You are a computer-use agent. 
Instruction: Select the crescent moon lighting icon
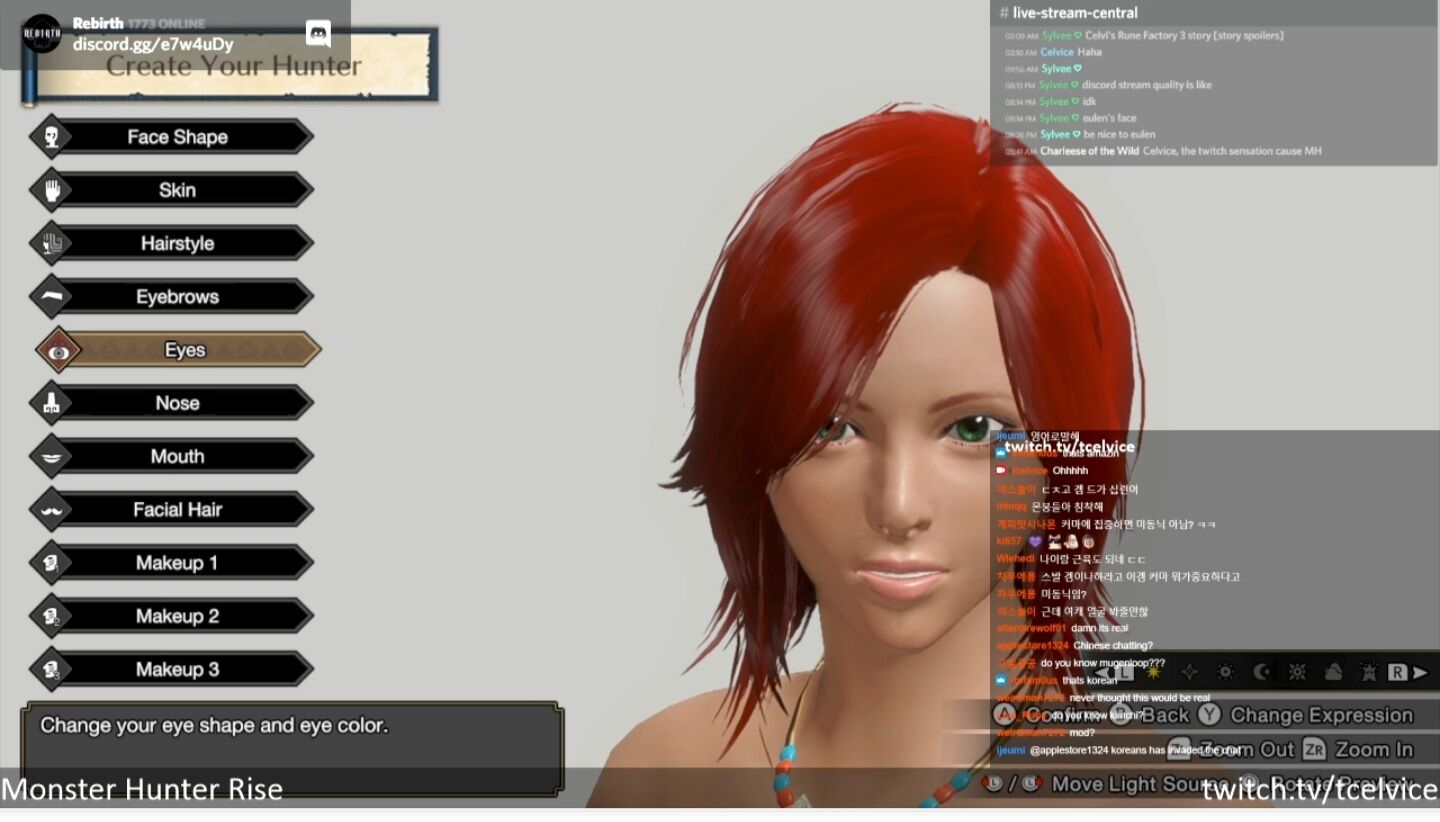pyautogui.click(x=1262, y=672)
